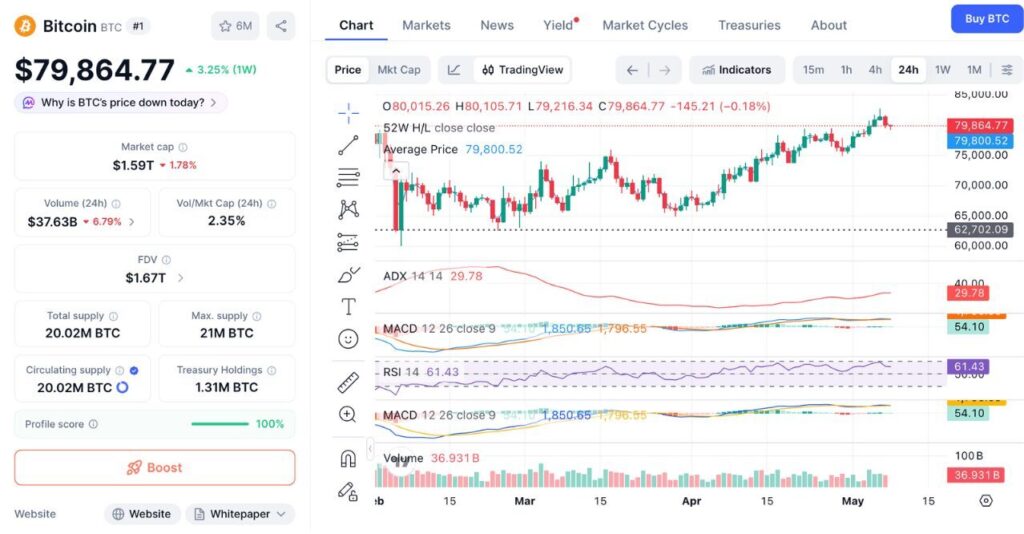The width and height of the screenshot is (1024, 534).
Task: Open the Market Cycles tab
Action: point(645,25)
